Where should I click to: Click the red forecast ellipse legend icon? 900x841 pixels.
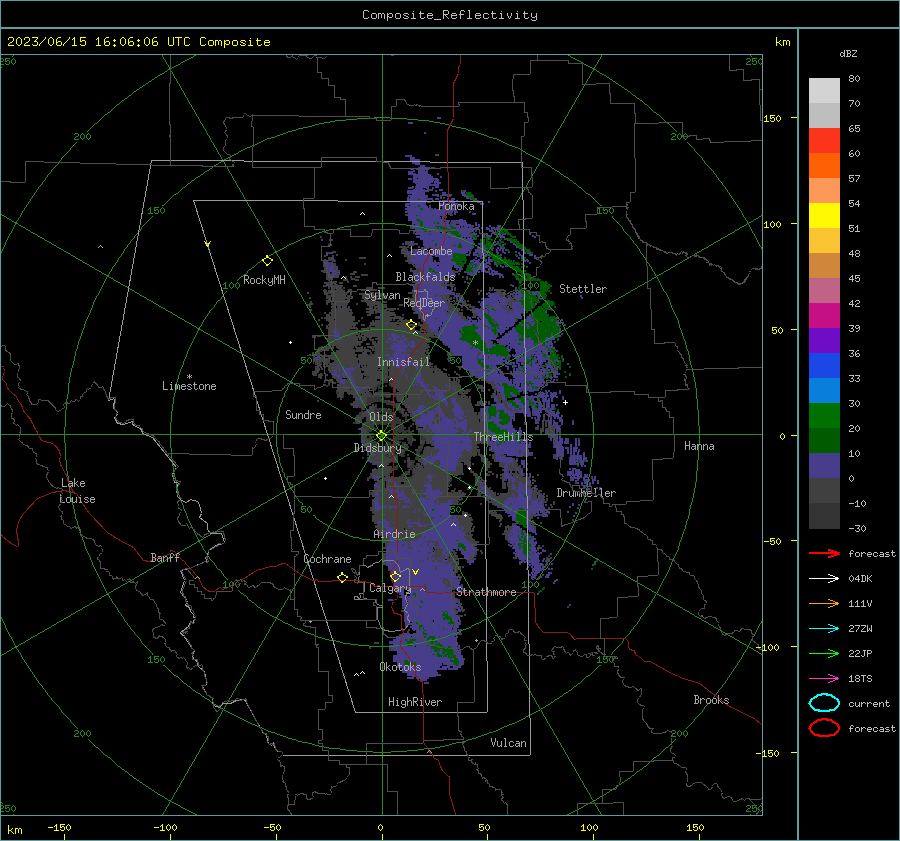pyautogui.click(x=824, y=728)
